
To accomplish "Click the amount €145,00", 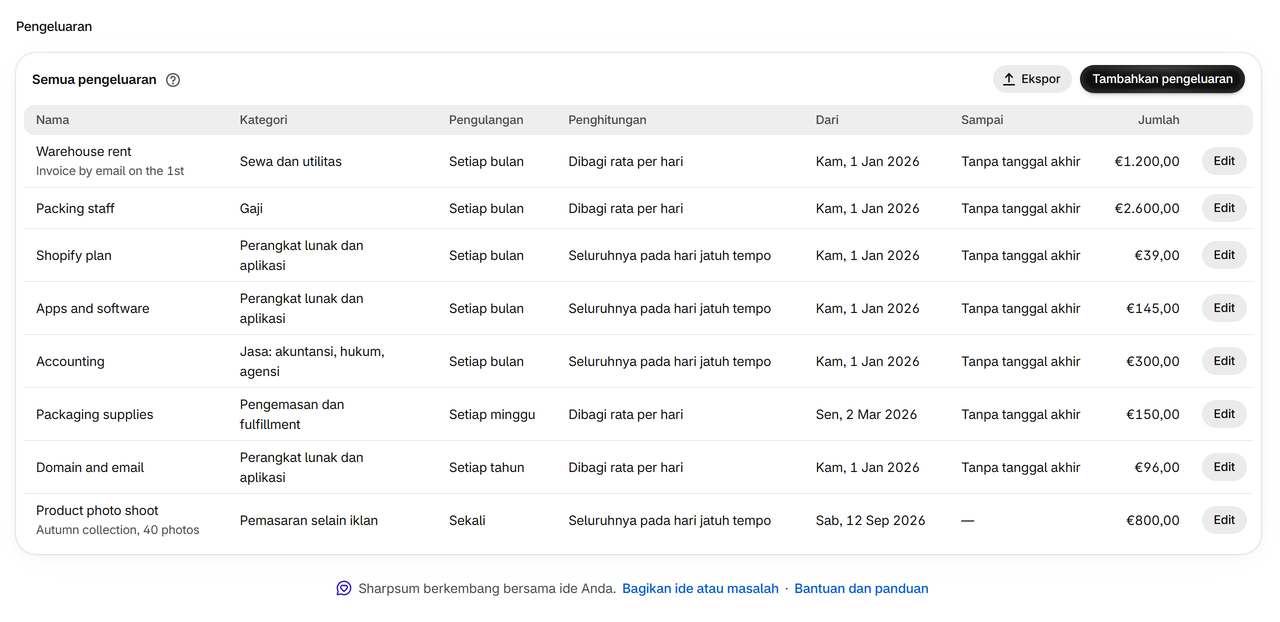I will [1153, 309].
